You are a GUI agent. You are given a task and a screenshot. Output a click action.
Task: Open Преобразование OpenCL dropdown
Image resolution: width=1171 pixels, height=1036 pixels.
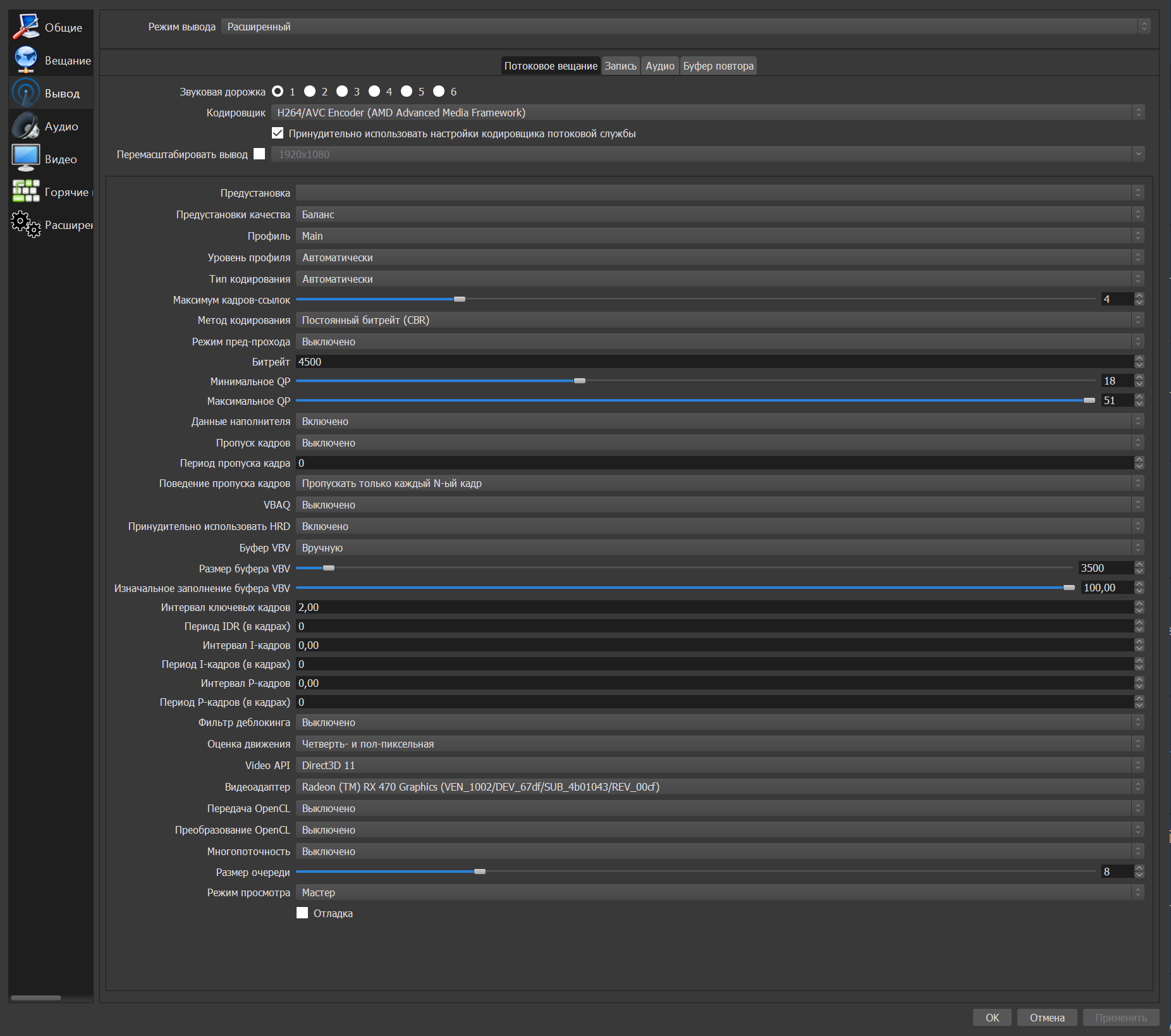(720, 830)
